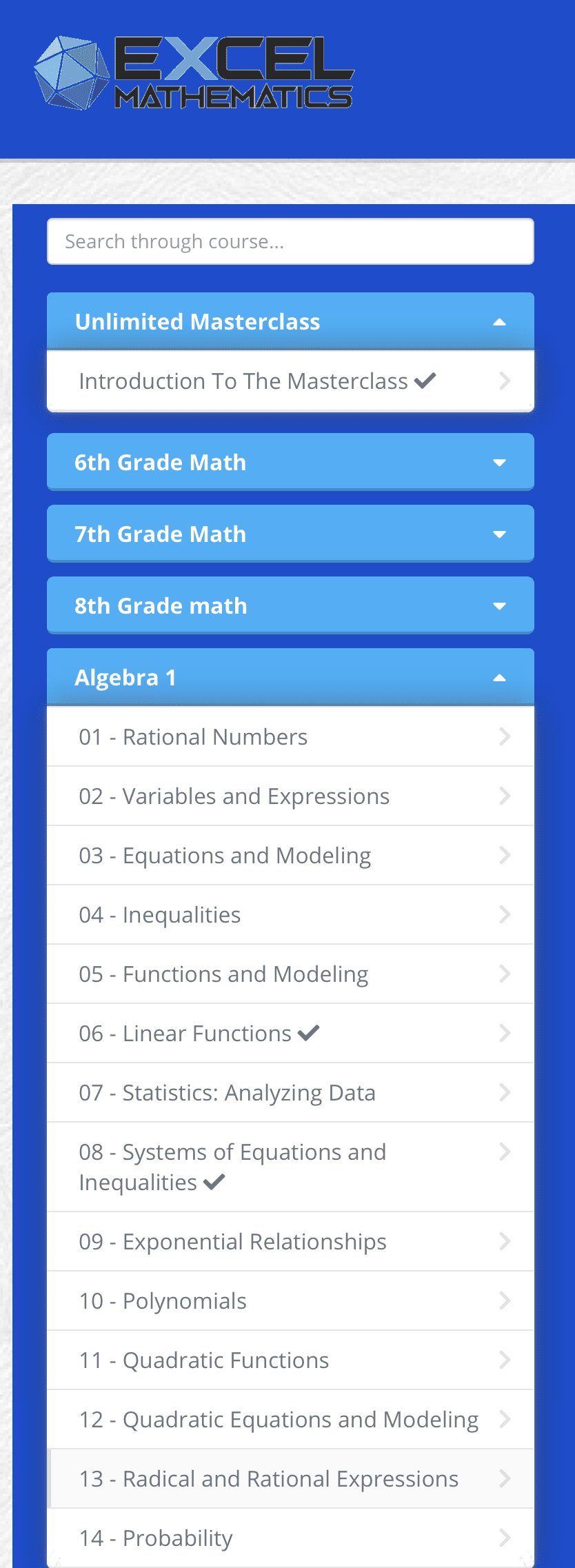Click the course search field
This screenshot has height=1568, width=575.
click(290, 241)
